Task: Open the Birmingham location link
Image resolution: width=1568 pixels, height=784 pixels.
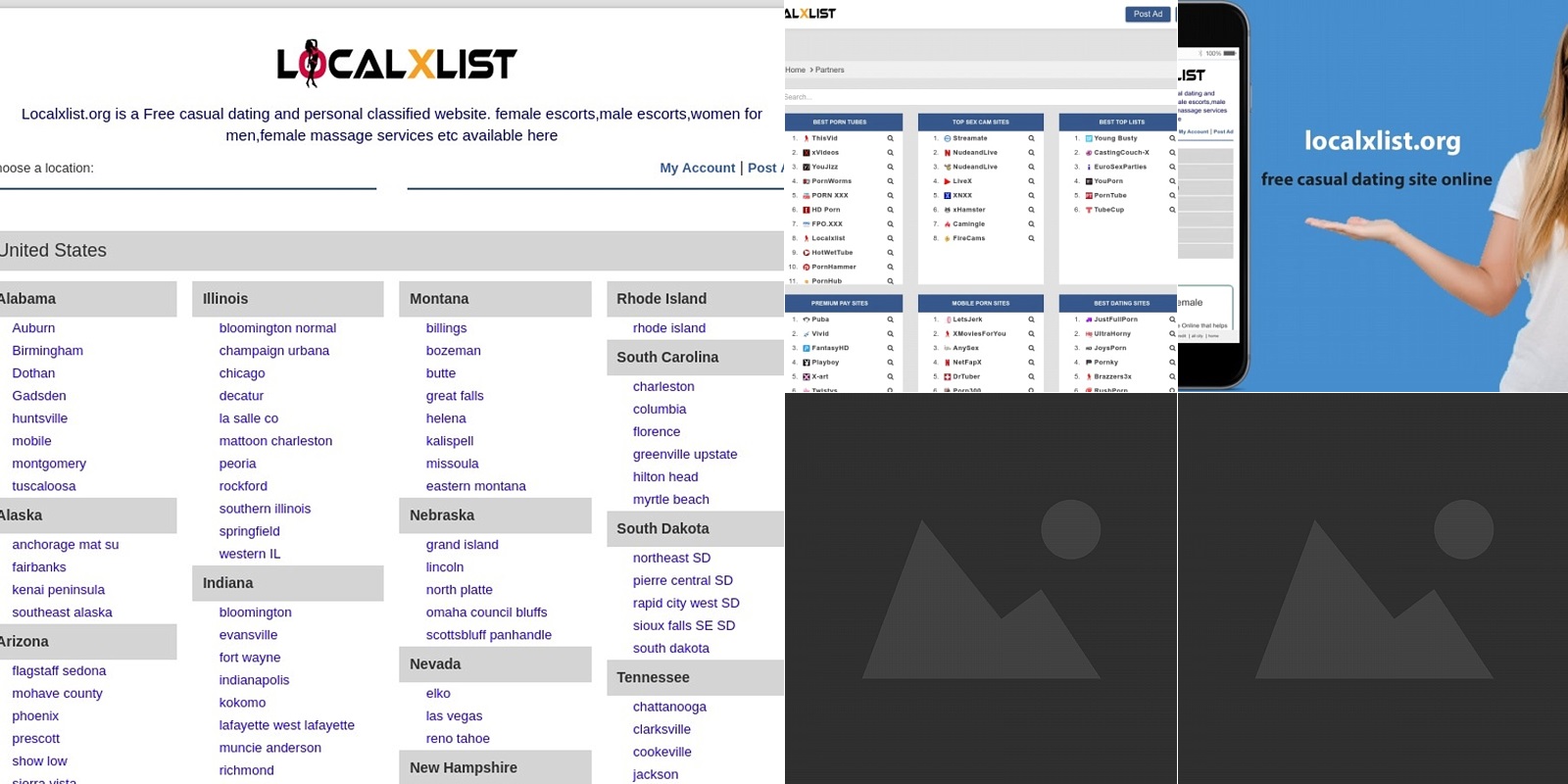Action: tap(47, 351)
